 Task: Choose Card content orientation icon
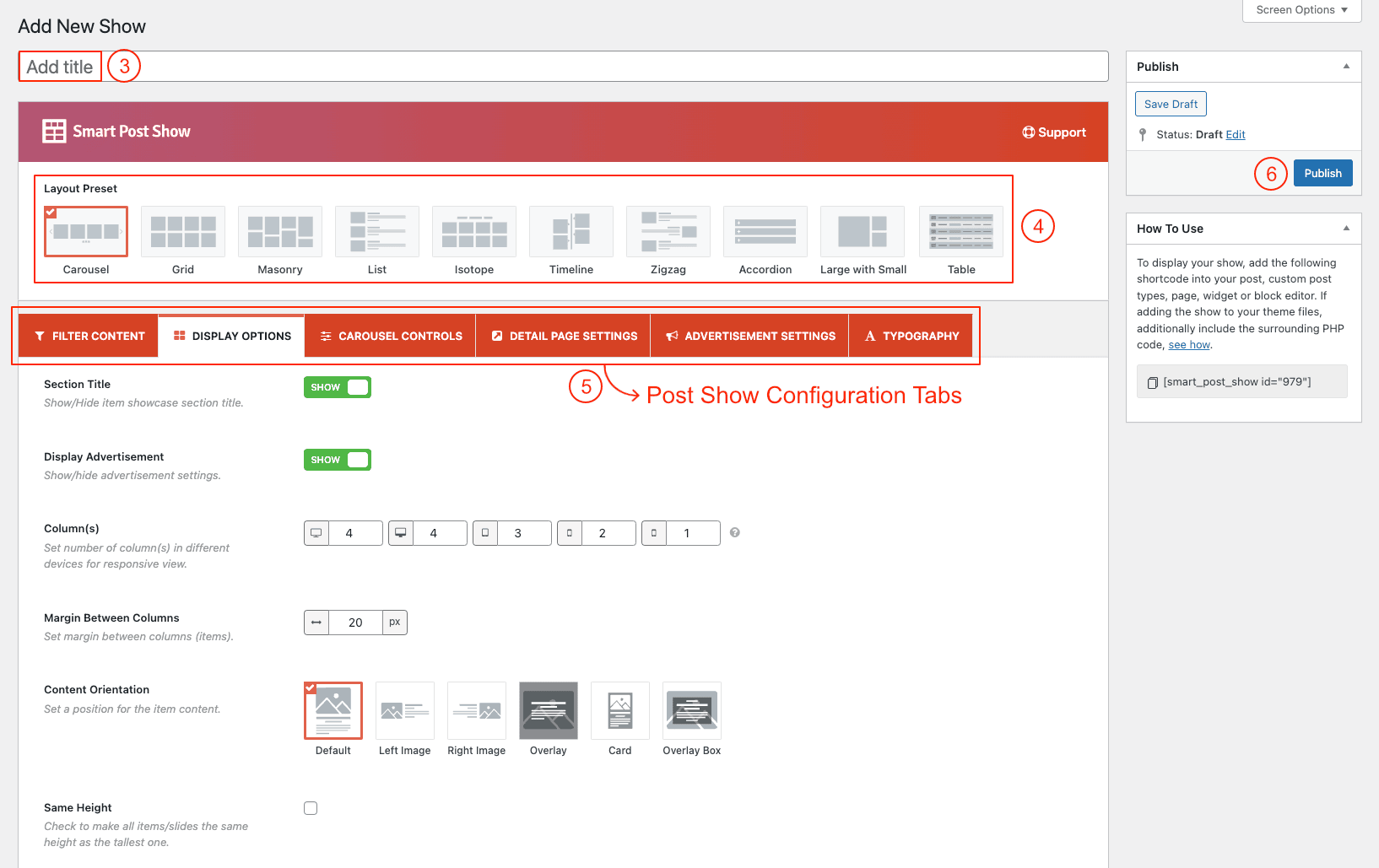620,711
